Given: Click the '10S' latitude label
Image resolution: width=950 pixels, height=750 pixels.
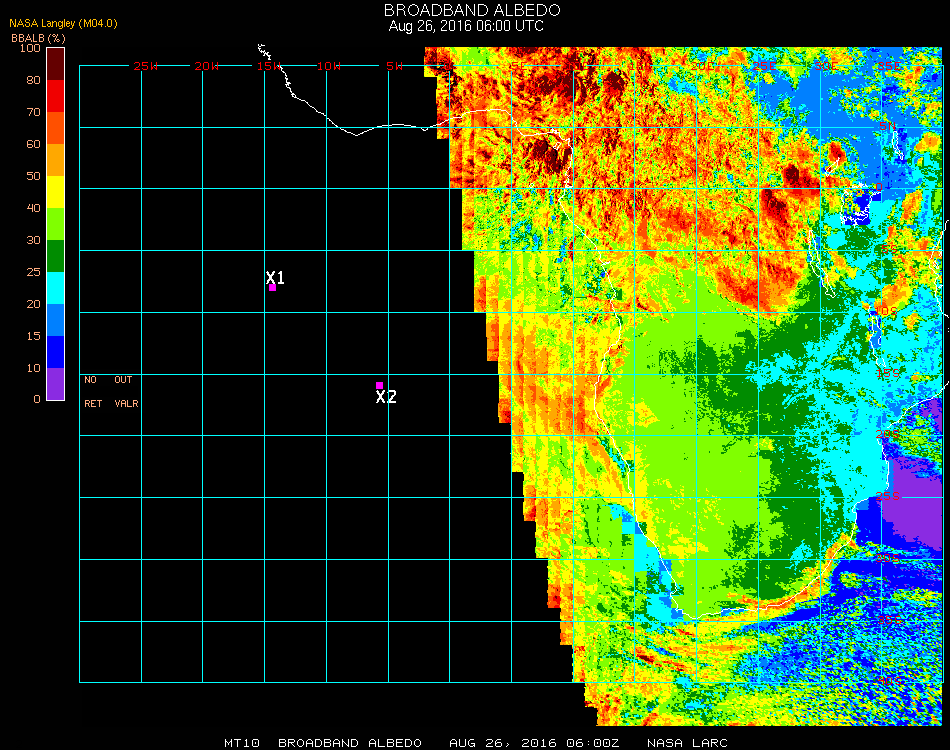Looking at the screenshot, I should point(885,311).
